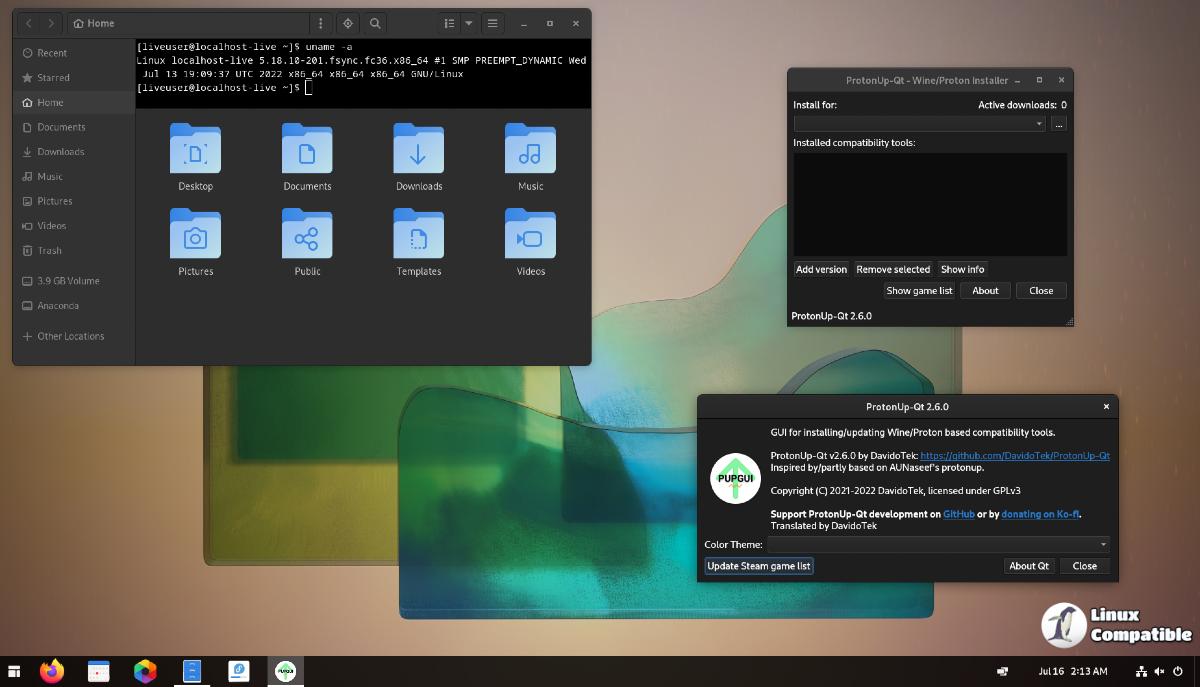Open the Music folder icon

click(x=530, y=151)
